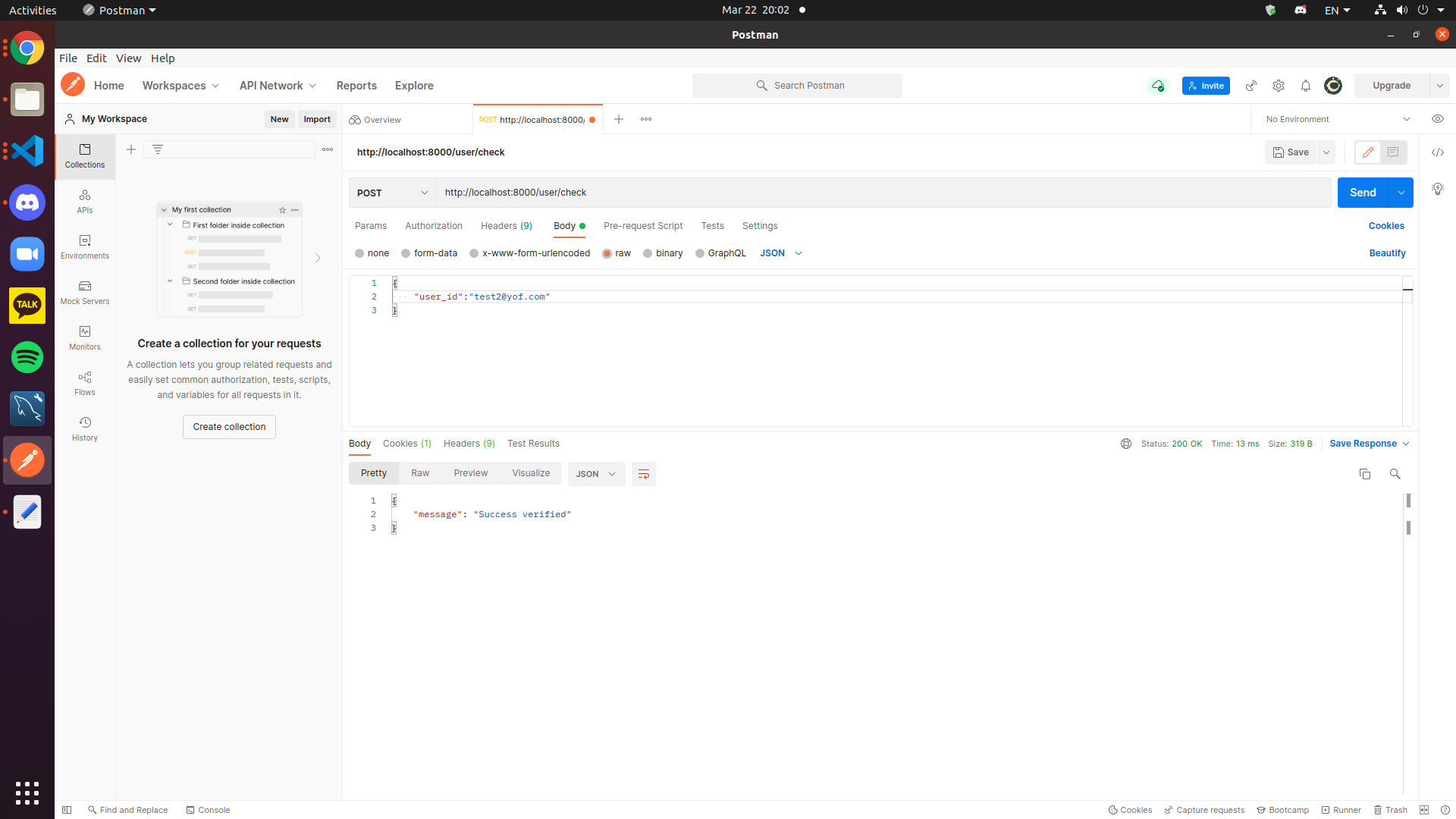Open HTTP method POST dropdown
Screen dimensions: 1456x819
coord(392,193)
